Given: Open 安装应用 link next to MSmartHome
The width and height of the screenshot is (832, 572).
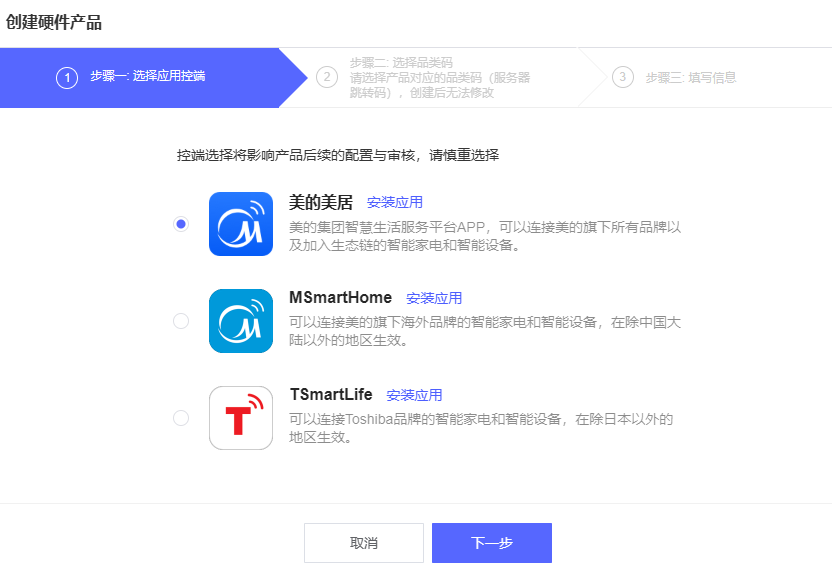Looking at the screenshot, I should tap(434, 298).
